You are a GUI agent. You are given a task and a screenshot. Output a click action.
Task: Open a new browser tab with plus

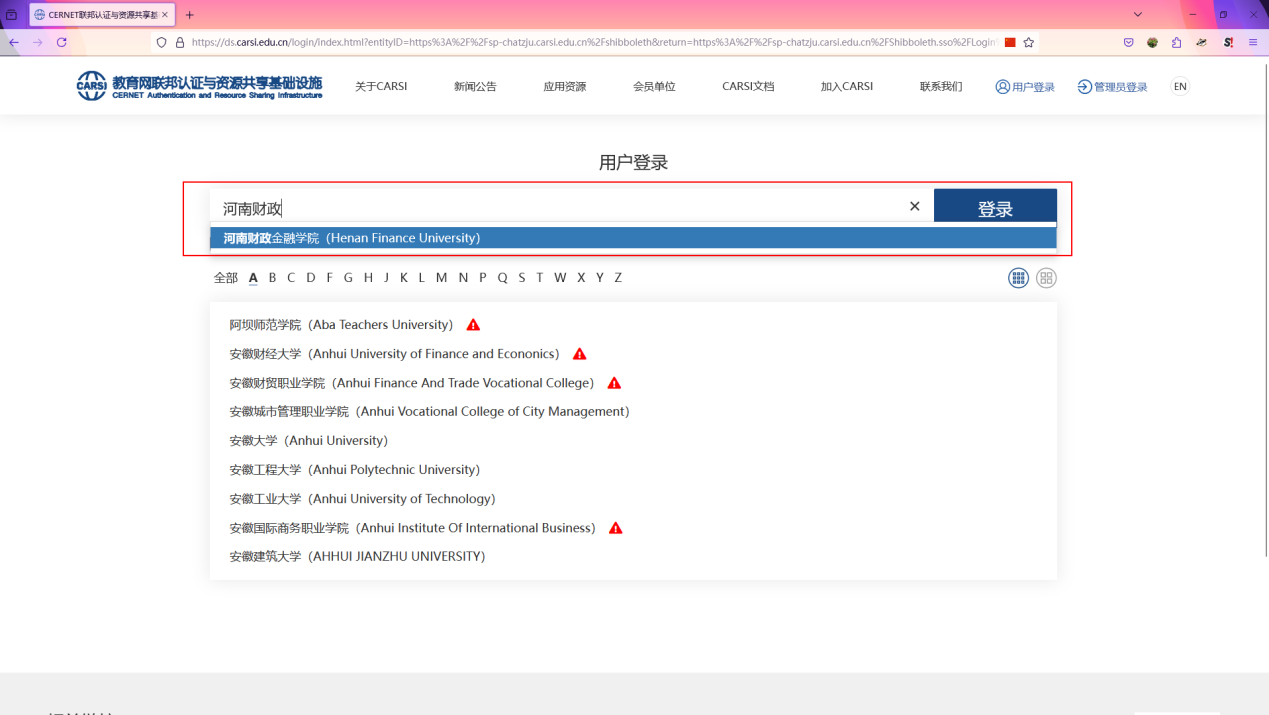coord(190,15)
